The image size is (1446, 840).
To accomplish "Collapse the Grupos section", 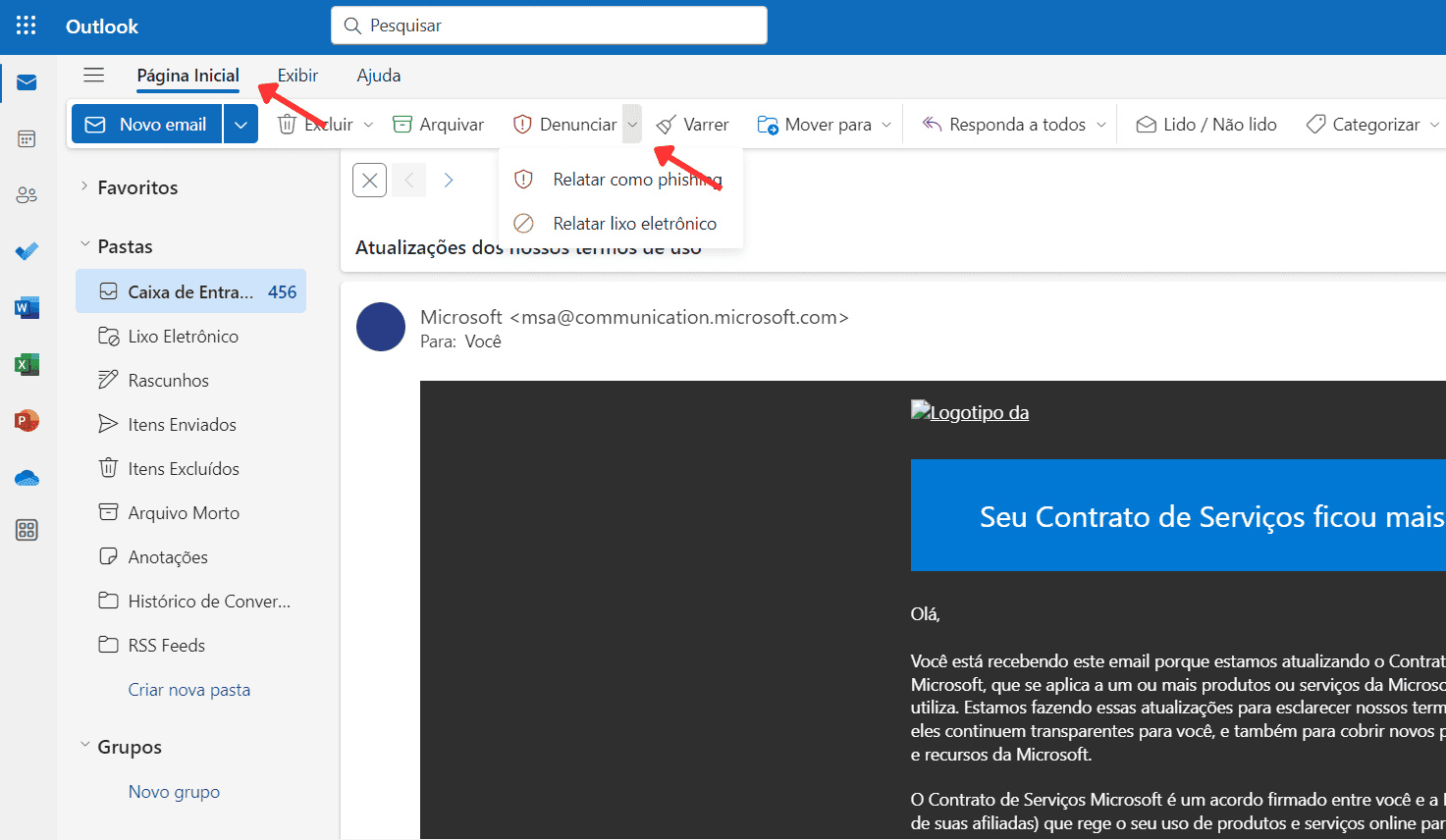I will tap(84, 746).
